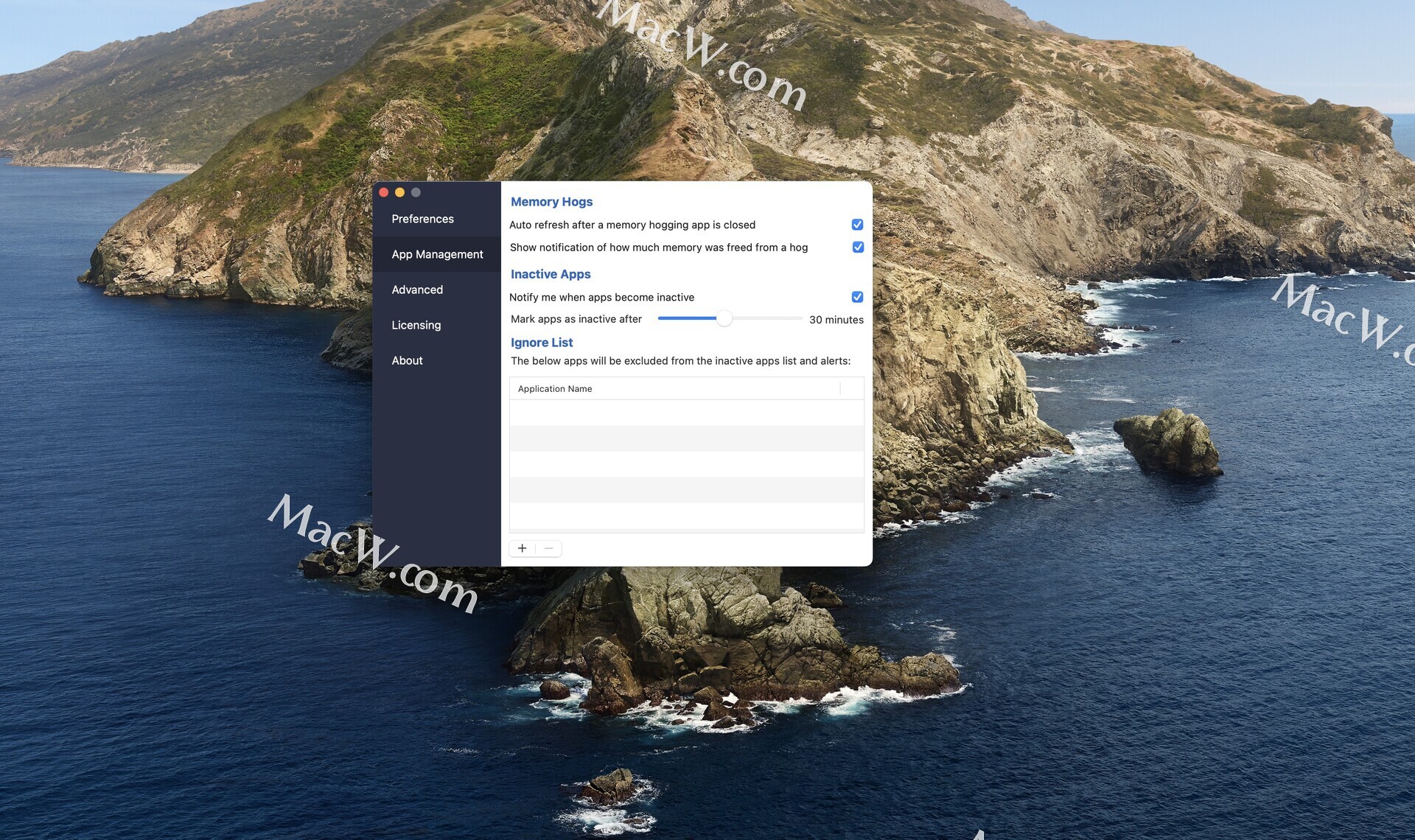Image resolution: width=1415 pixels, height=840 pixels.
Task: Minimize the window using yellow button
Action: tap(399, 192)
